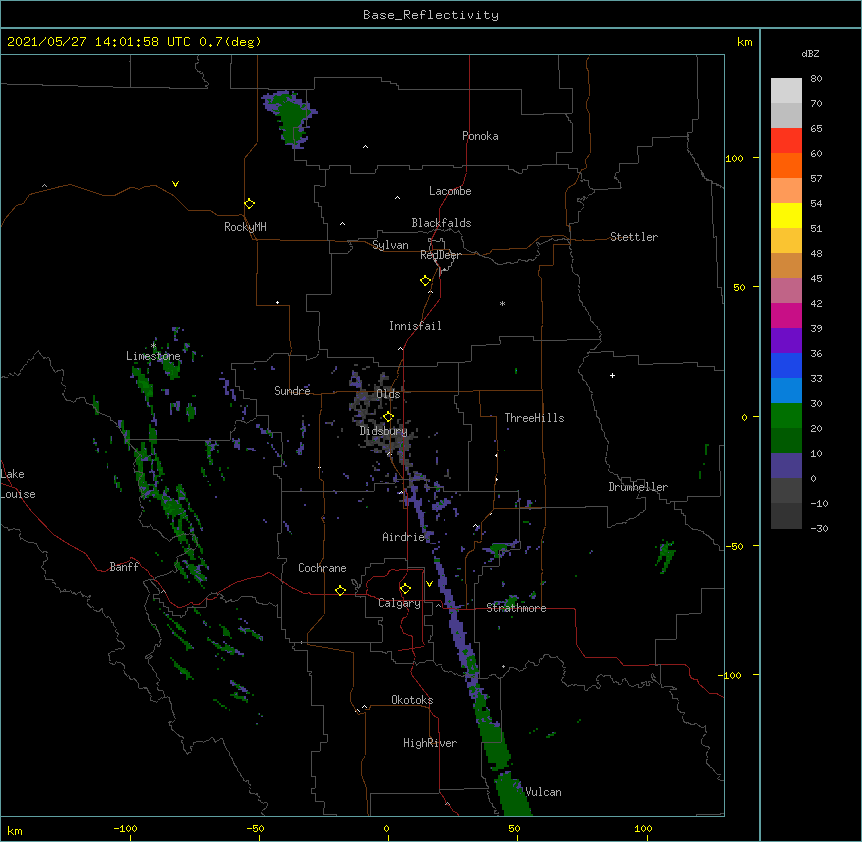This screenshot has width=862, height=842.
Task: Click the yellow 54 dBZ color swatch
Action: (786, 215)
